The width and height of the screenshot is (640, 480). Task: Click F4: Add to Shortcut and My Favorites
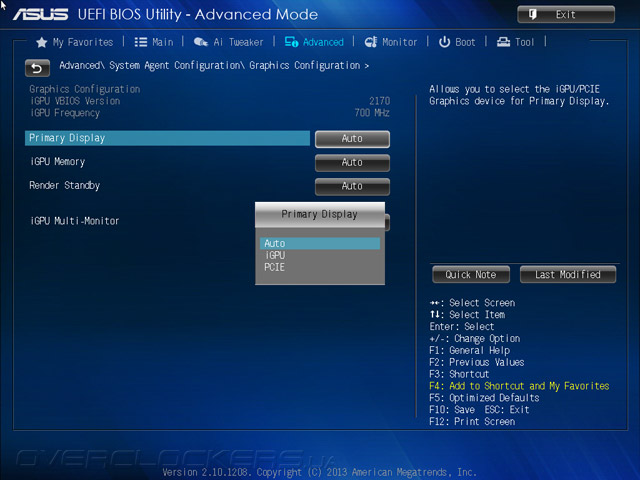click(x=519, y=386)
